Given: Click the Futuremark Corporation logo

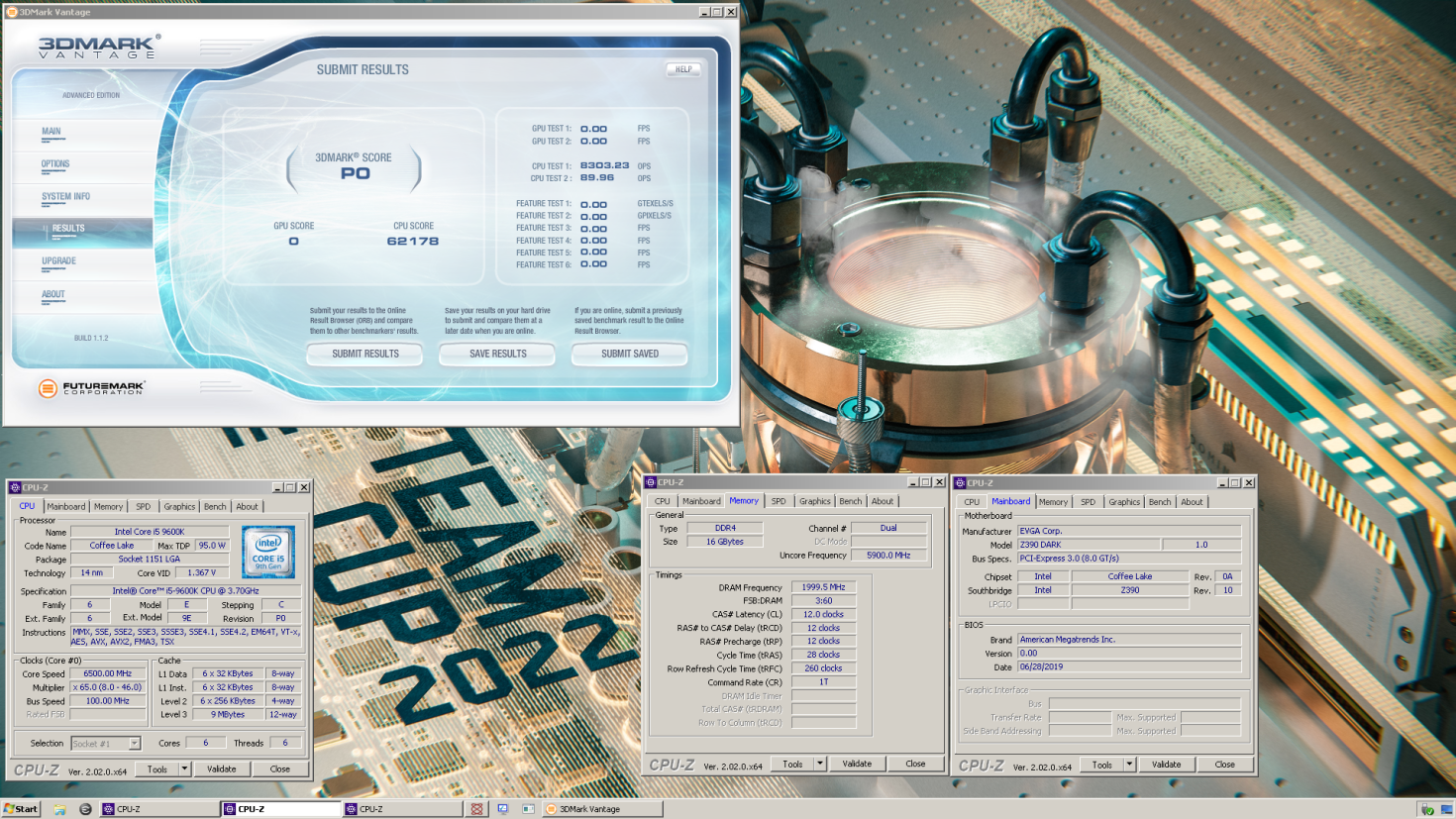Looking at the screenshot, I should [x=91, y=388].
